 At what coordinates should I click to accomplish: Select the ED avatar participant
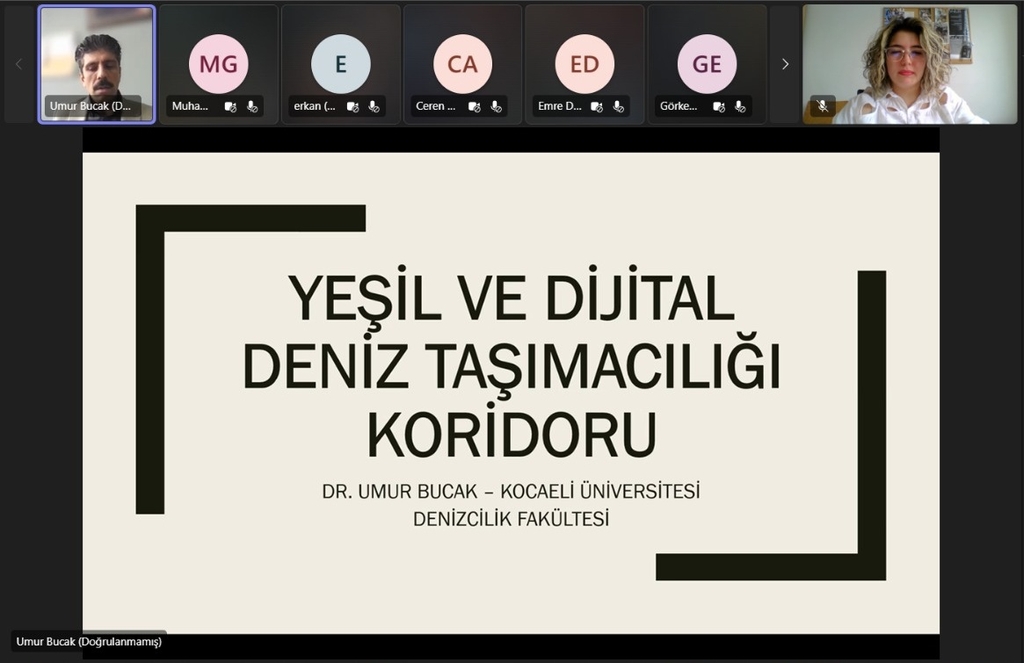pyautogui.click(x=584, y=64)
